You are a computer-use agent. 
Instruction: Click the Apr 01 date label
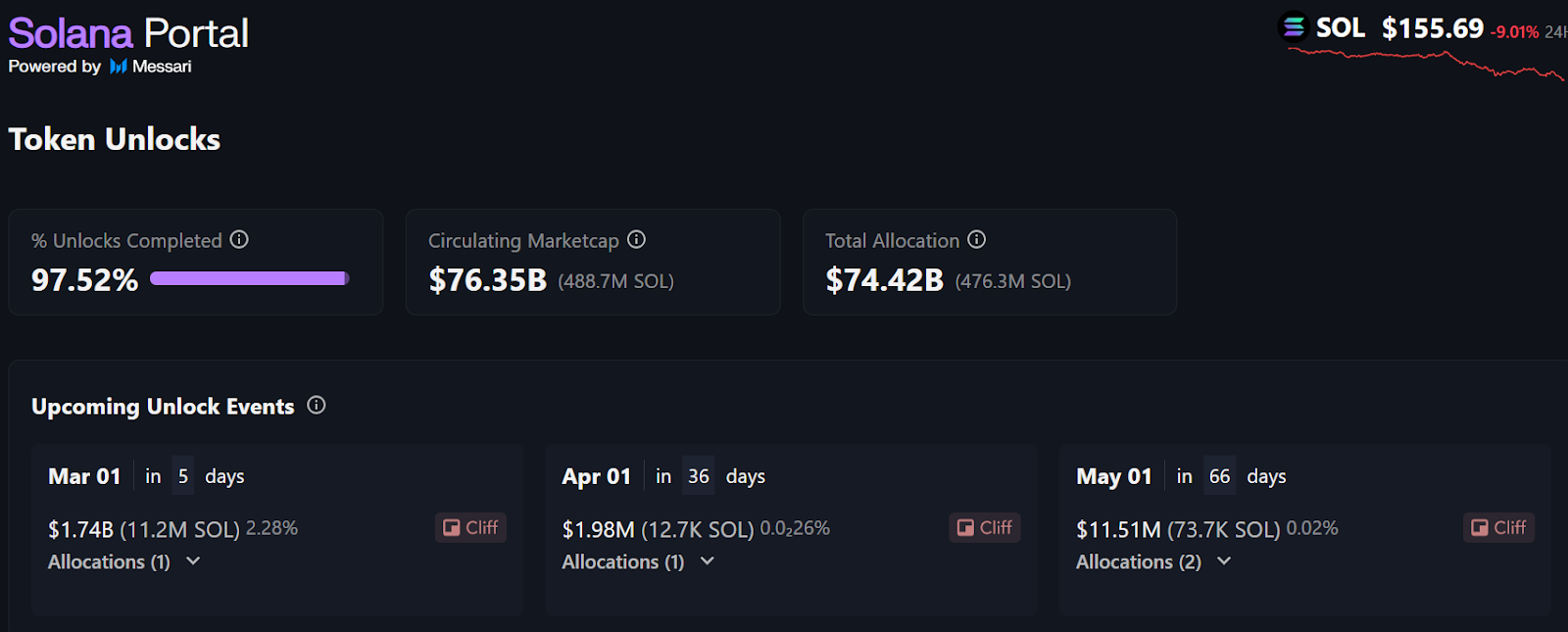[596, 476]
